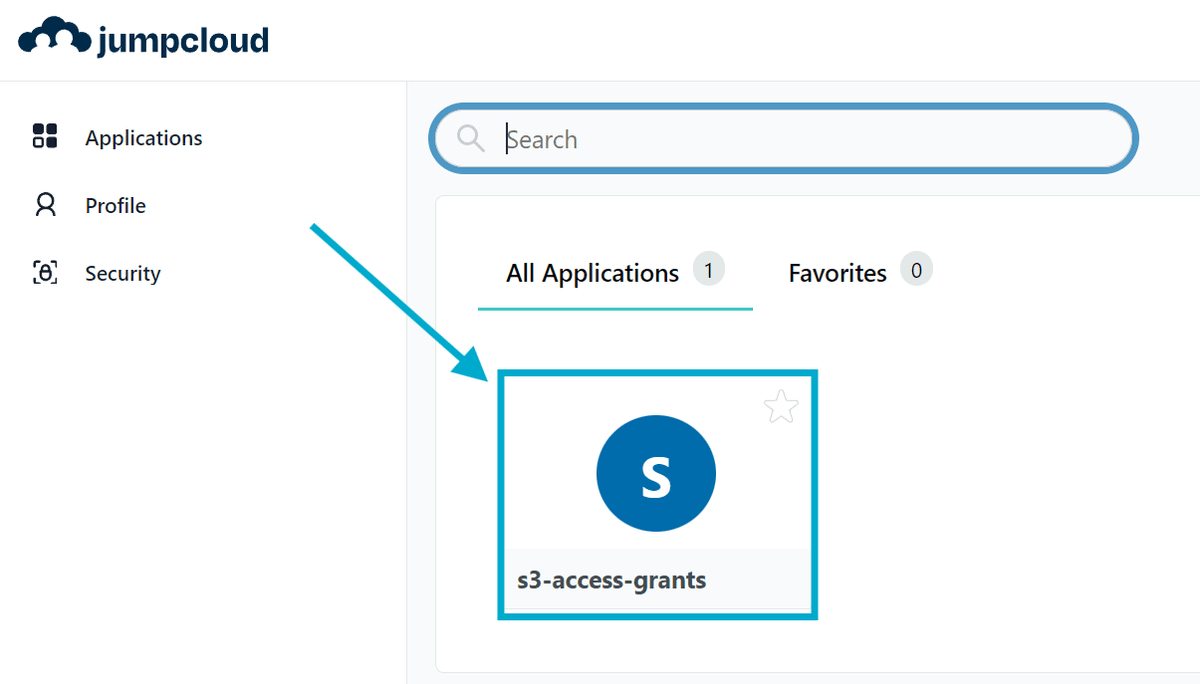Select the All Applications tab
Image resolution: width=1200 pixels, height=684 pixels.
coord(592,272)
